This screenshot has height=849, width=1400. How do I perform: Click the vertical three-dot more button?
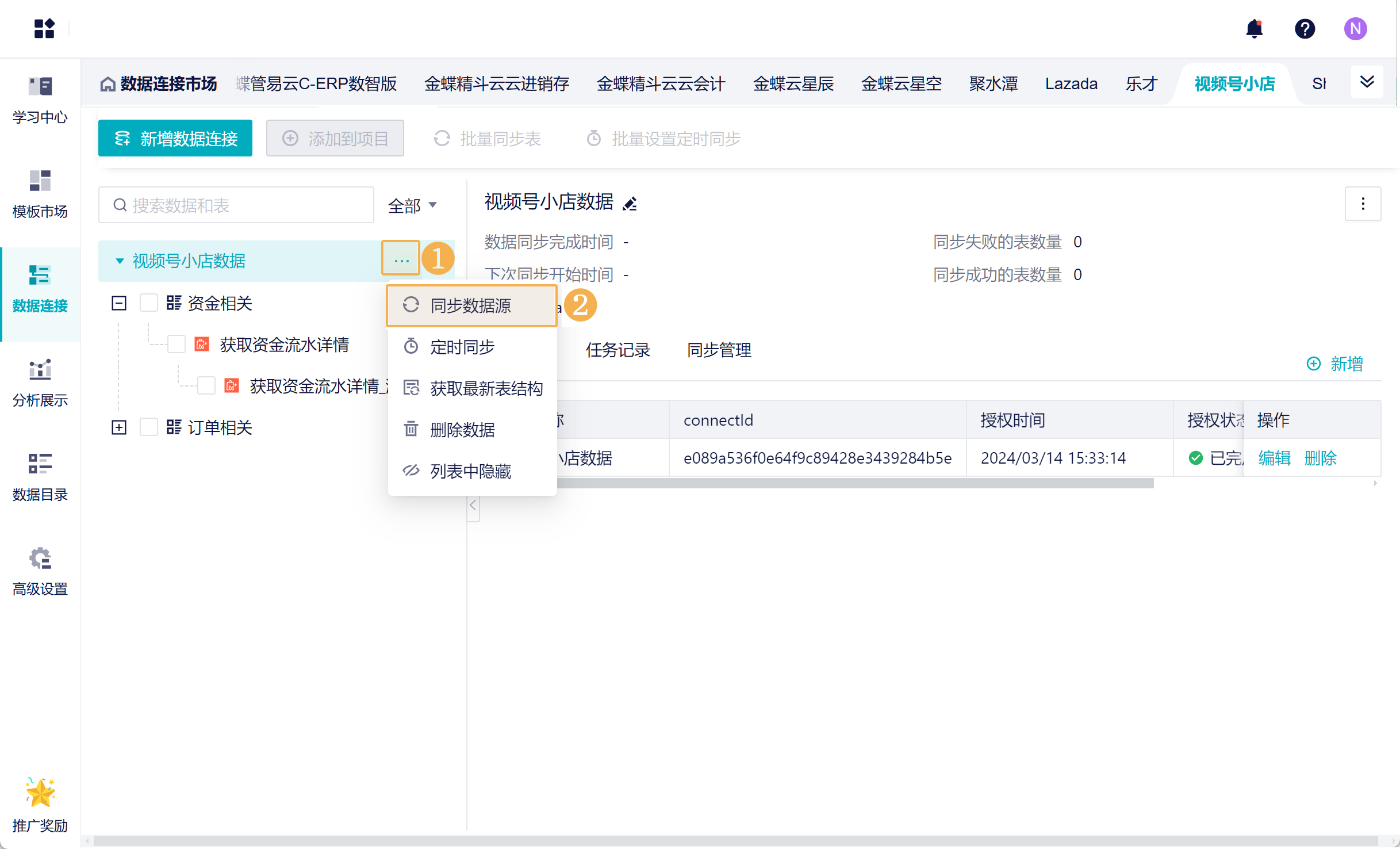[1363, 204]
